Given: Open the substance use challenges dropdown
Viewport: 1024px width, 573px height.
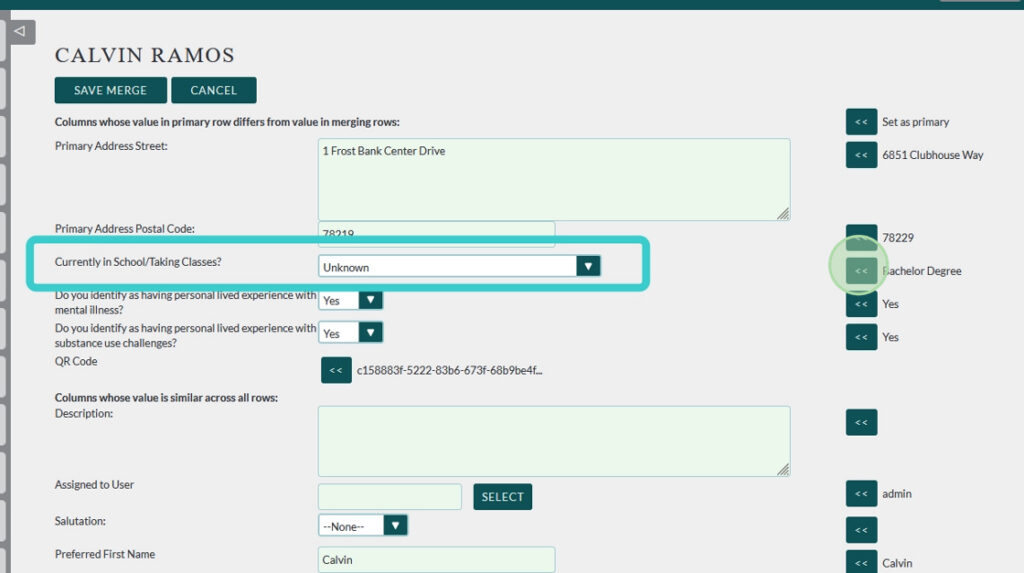Looking at the screenshot, I should (351, 333).
